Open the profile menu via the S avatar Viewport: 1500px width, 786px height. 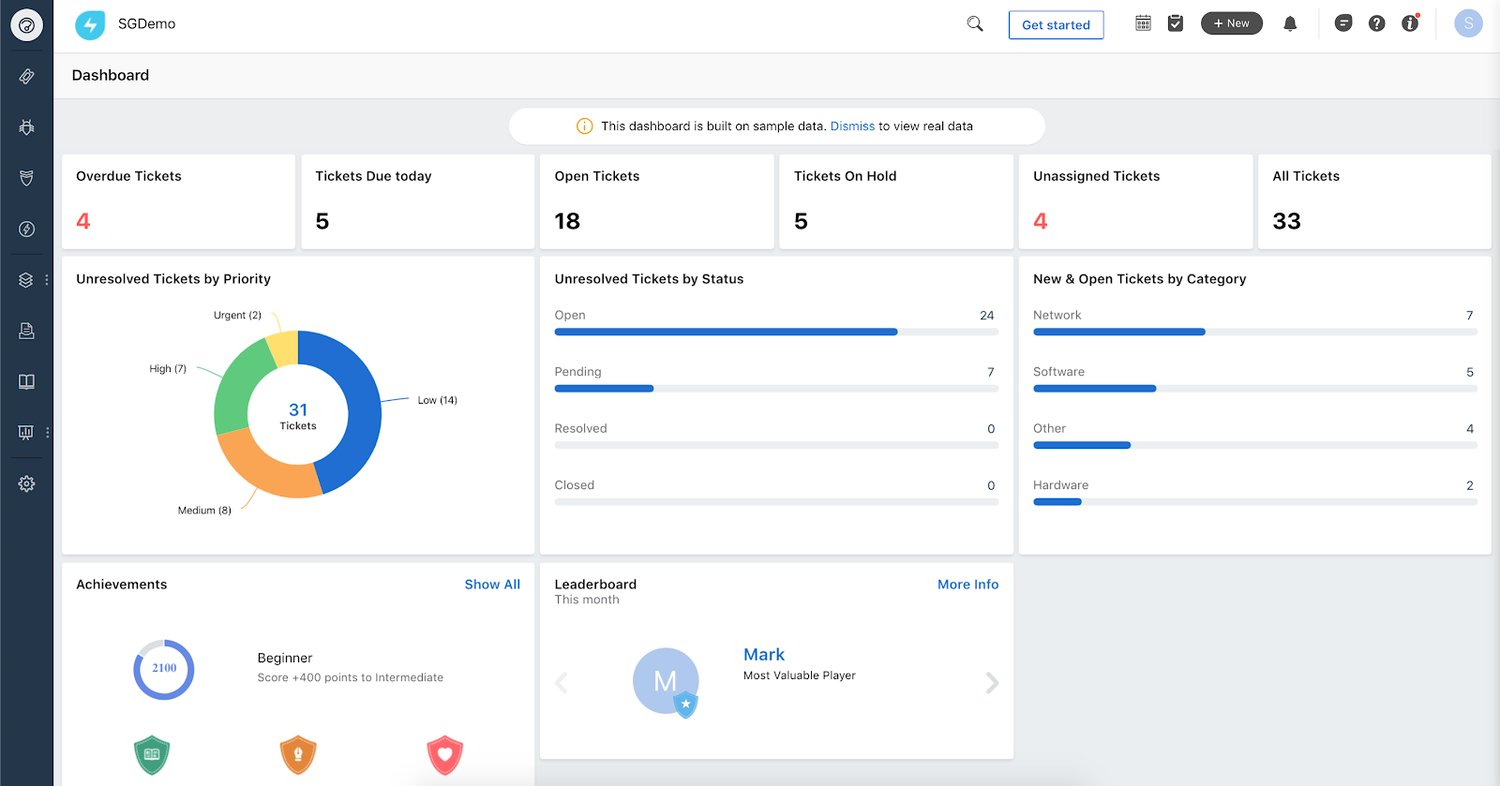(x=1468, y=23)
